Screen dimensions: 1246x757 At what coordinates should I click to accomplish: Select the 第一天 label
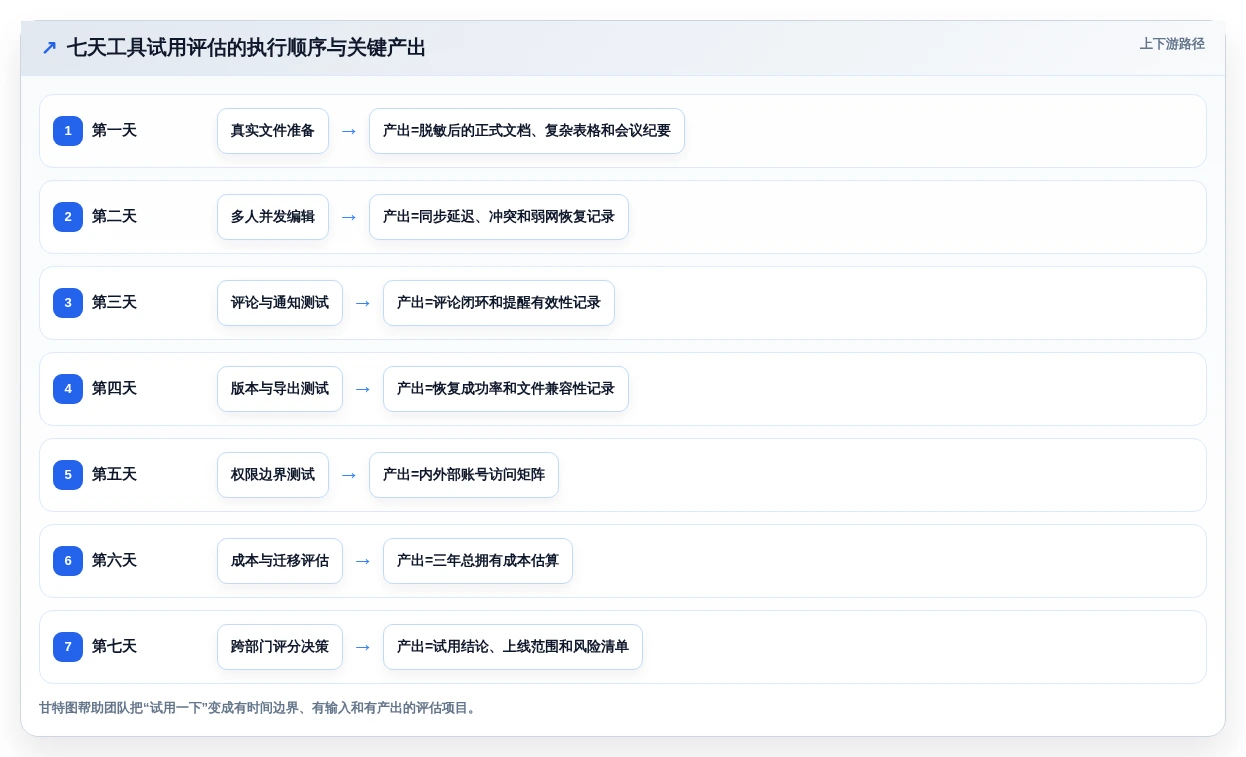point(114,131)
